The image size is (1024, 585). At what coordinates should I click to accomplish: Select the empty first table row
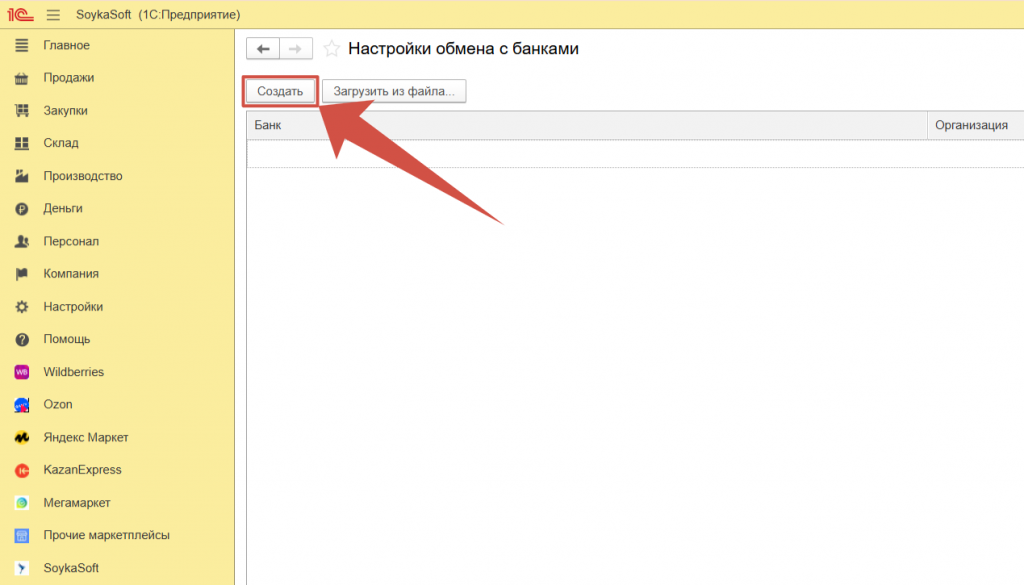click(x=586, y=153)
